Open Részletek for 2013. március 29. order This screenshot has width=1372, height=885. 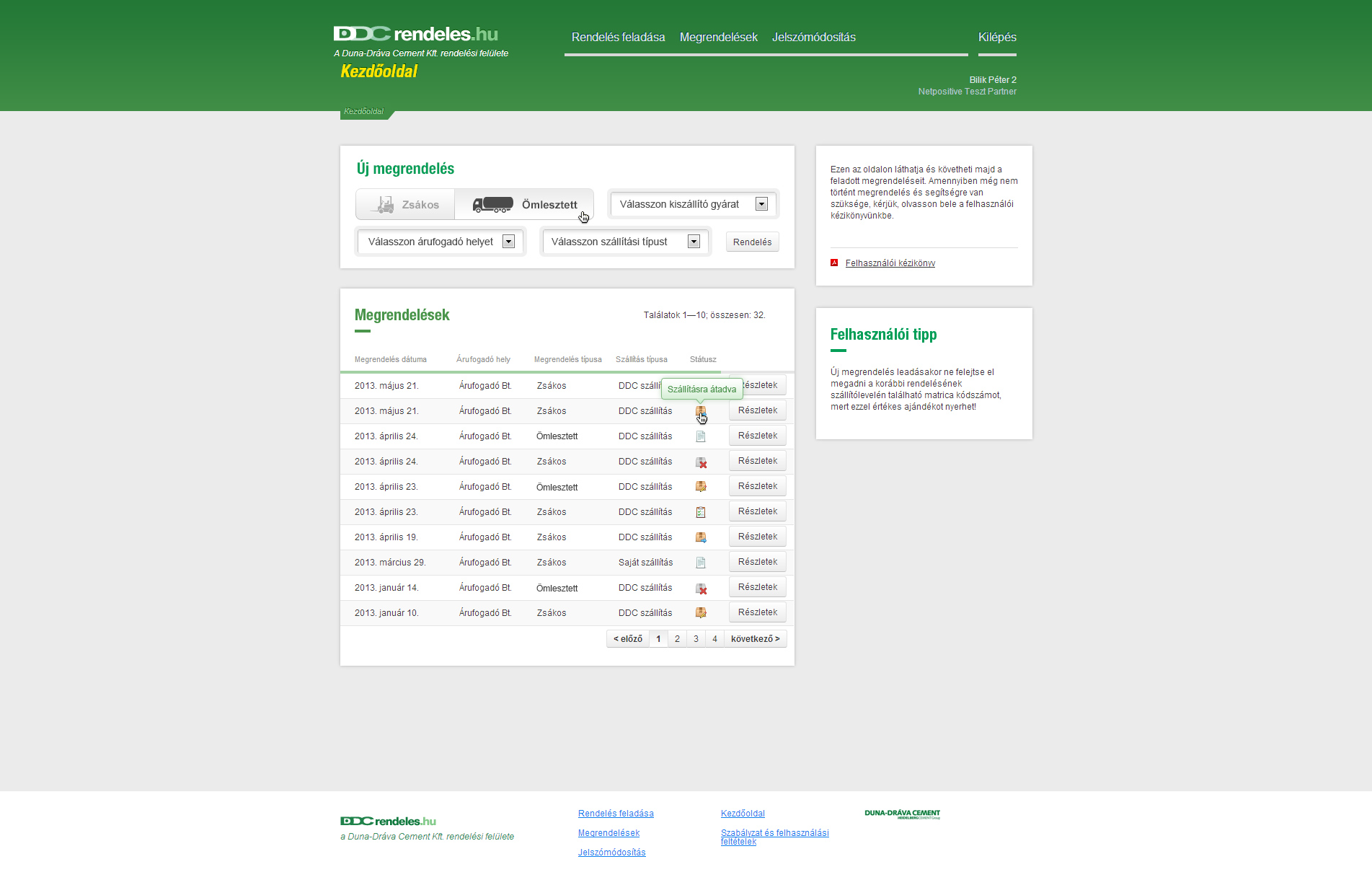(x=758, y=562)
